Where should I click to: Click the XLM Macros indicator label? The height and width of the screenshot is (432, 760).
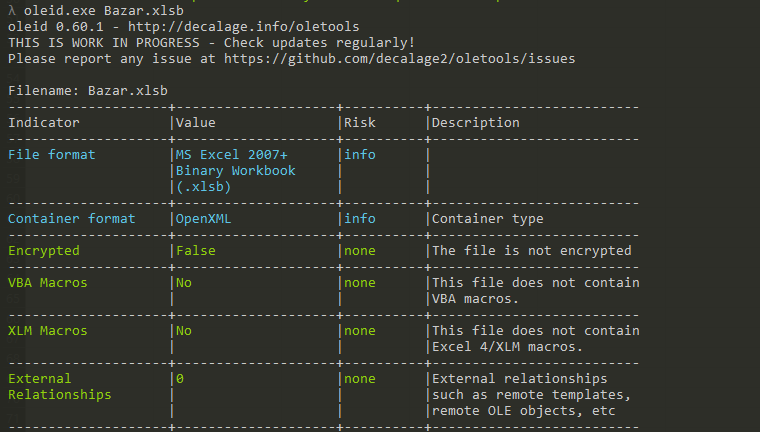(48, 331)
